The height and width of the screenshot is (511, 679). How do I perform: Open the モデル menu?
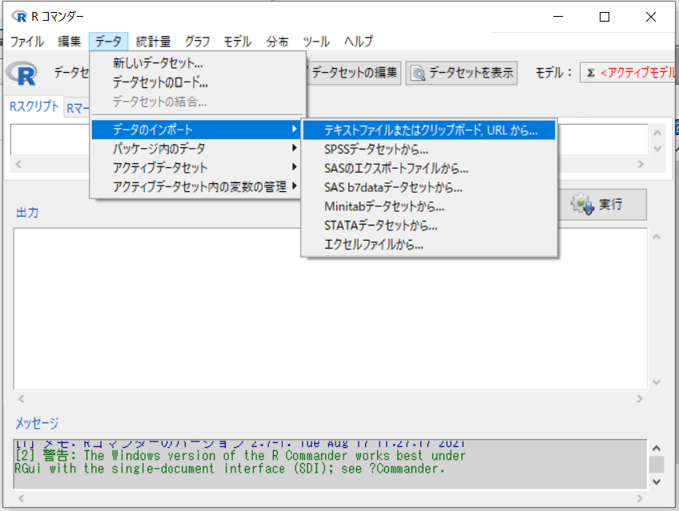coord(237,42)
